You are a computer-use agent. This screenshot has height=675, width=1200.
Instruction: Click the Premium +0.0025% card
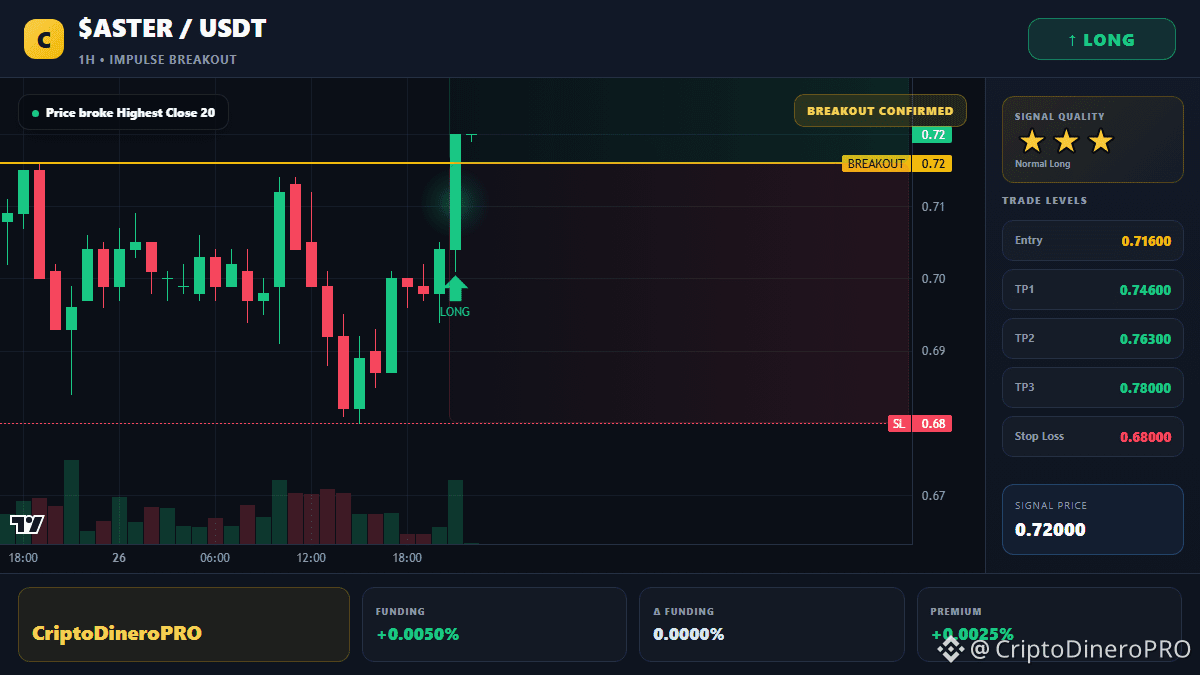(1049, 624)
